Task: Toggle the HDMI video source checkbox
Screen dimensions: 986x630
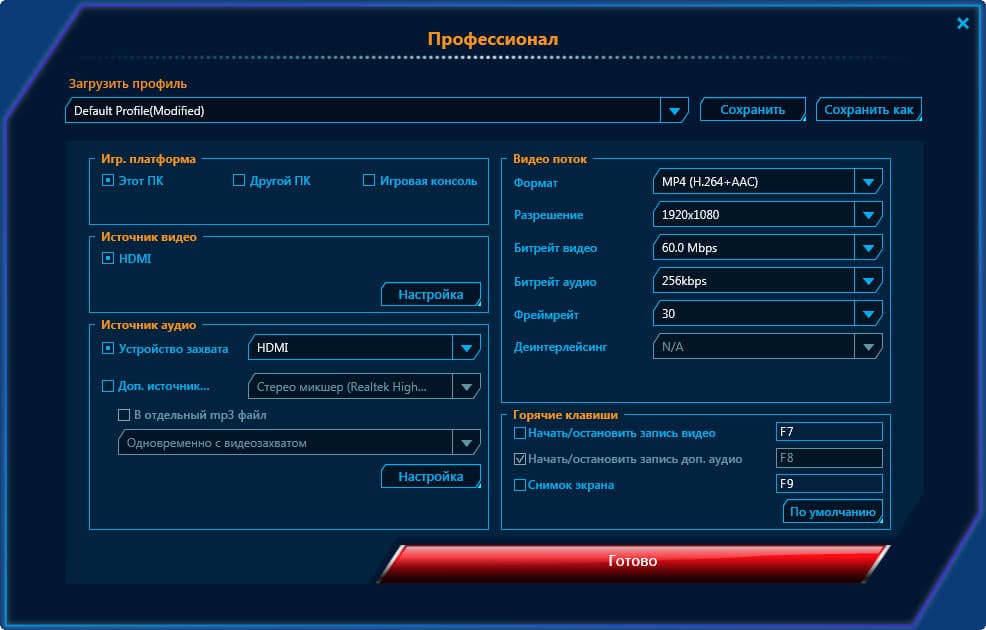Action: (x=108, y=258)
